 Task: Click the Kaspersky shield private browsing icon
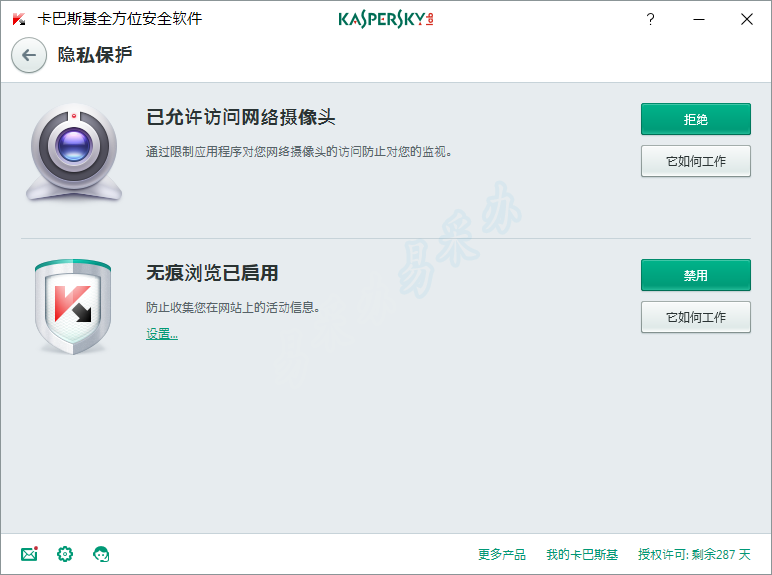pos(73,307)
